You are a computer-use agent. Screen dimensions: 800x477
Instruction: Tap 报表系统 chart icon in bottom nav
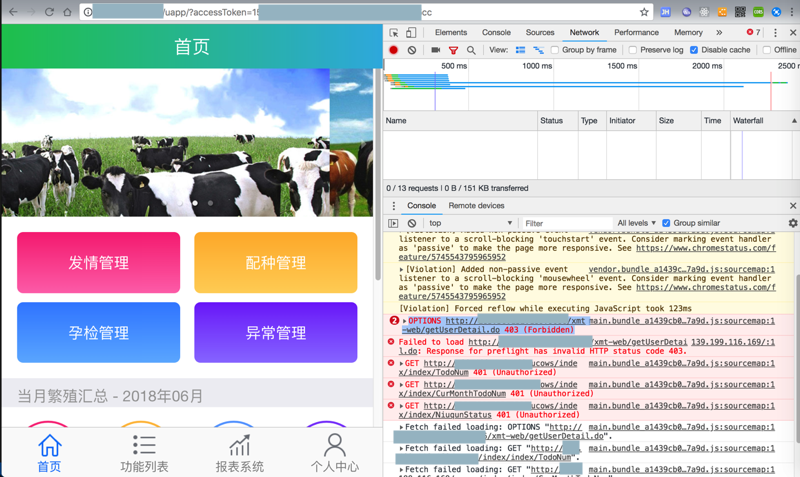coord(240,445)
